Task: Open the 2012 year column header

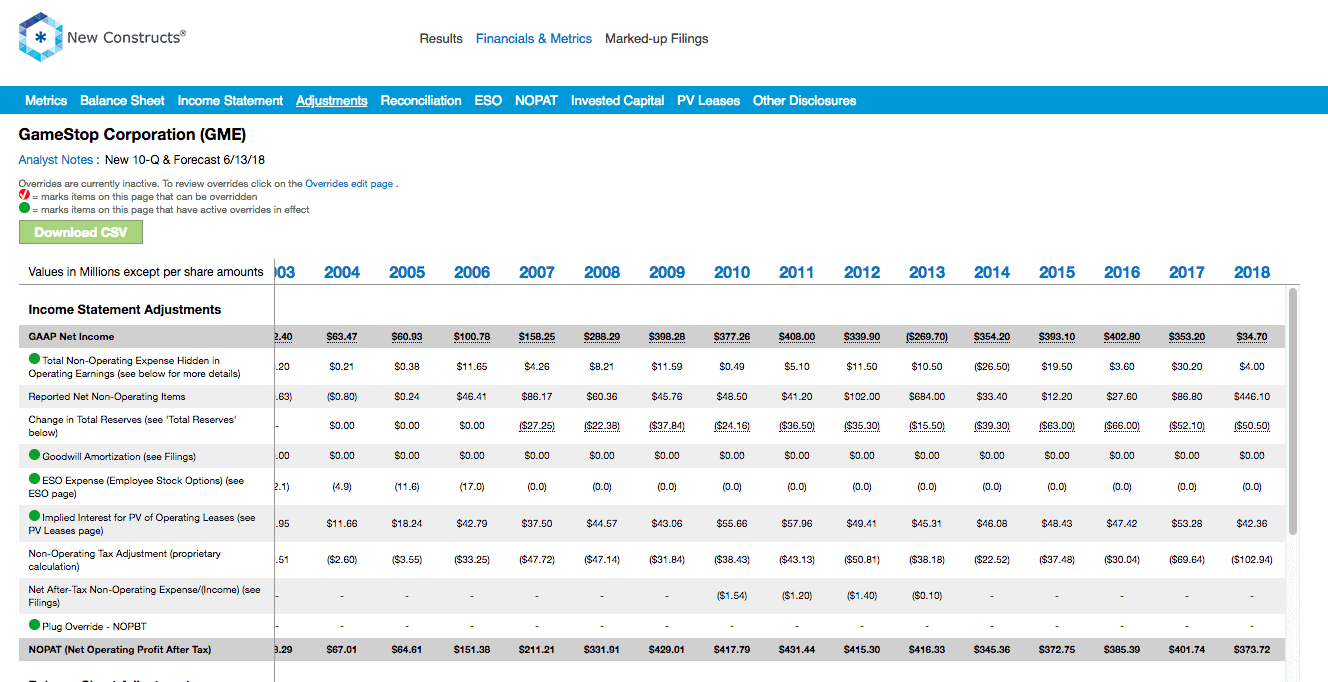Action: click(862, 272)
